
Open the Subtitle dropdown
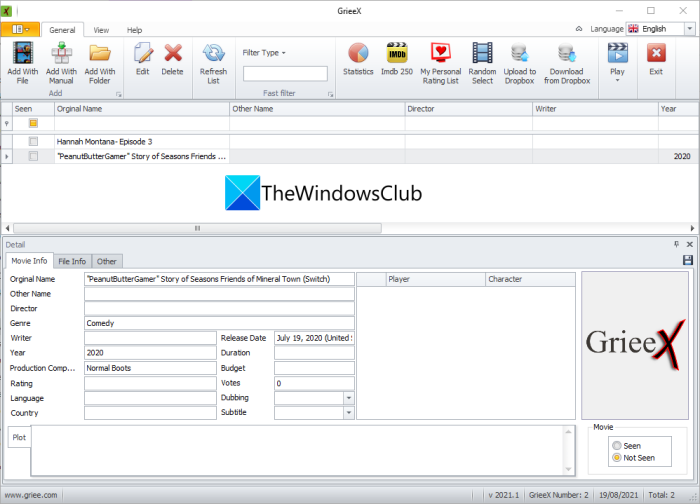[x=349, y=412]
